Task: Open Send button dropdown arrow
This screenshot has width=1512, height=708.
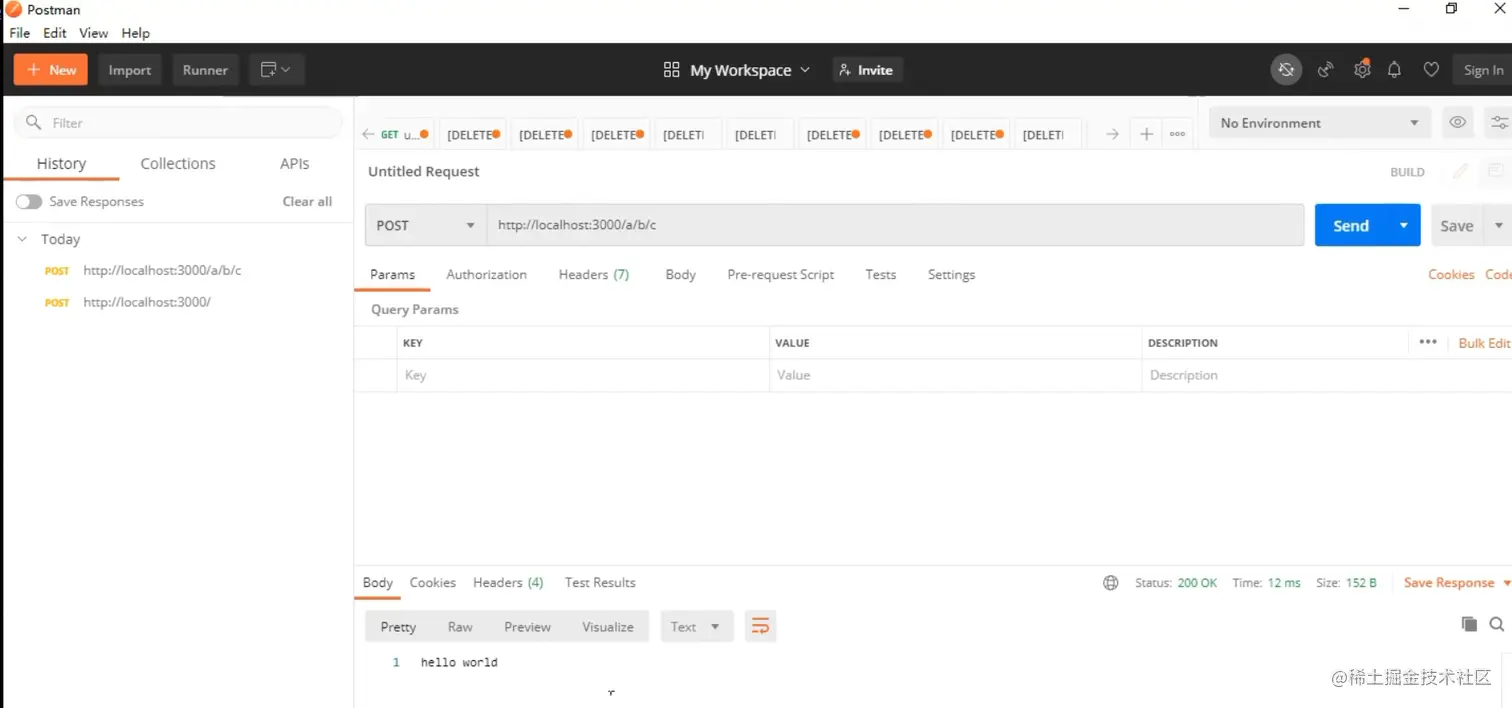Action: pyautogui.click(x=1404, y=226)
